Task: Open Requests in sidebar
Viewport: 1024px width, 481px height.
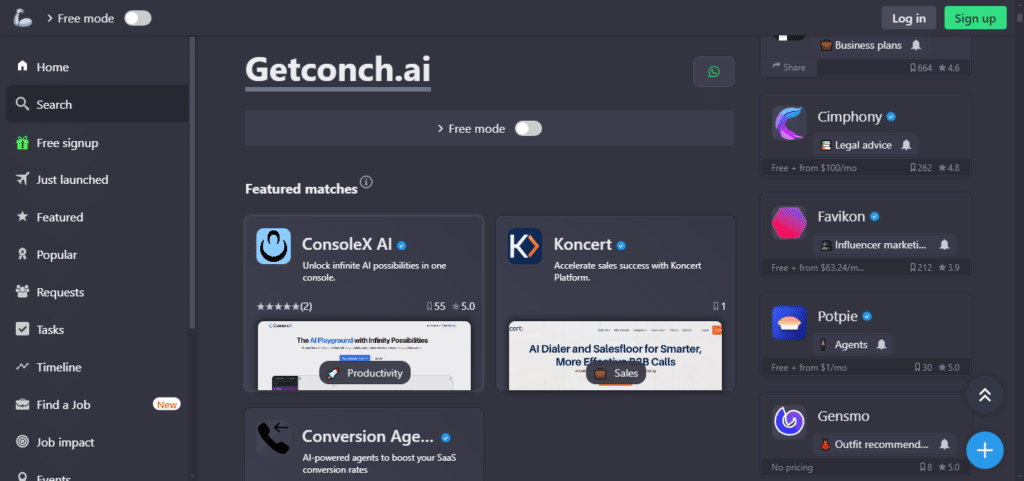Action: click(x=97, y=292)
